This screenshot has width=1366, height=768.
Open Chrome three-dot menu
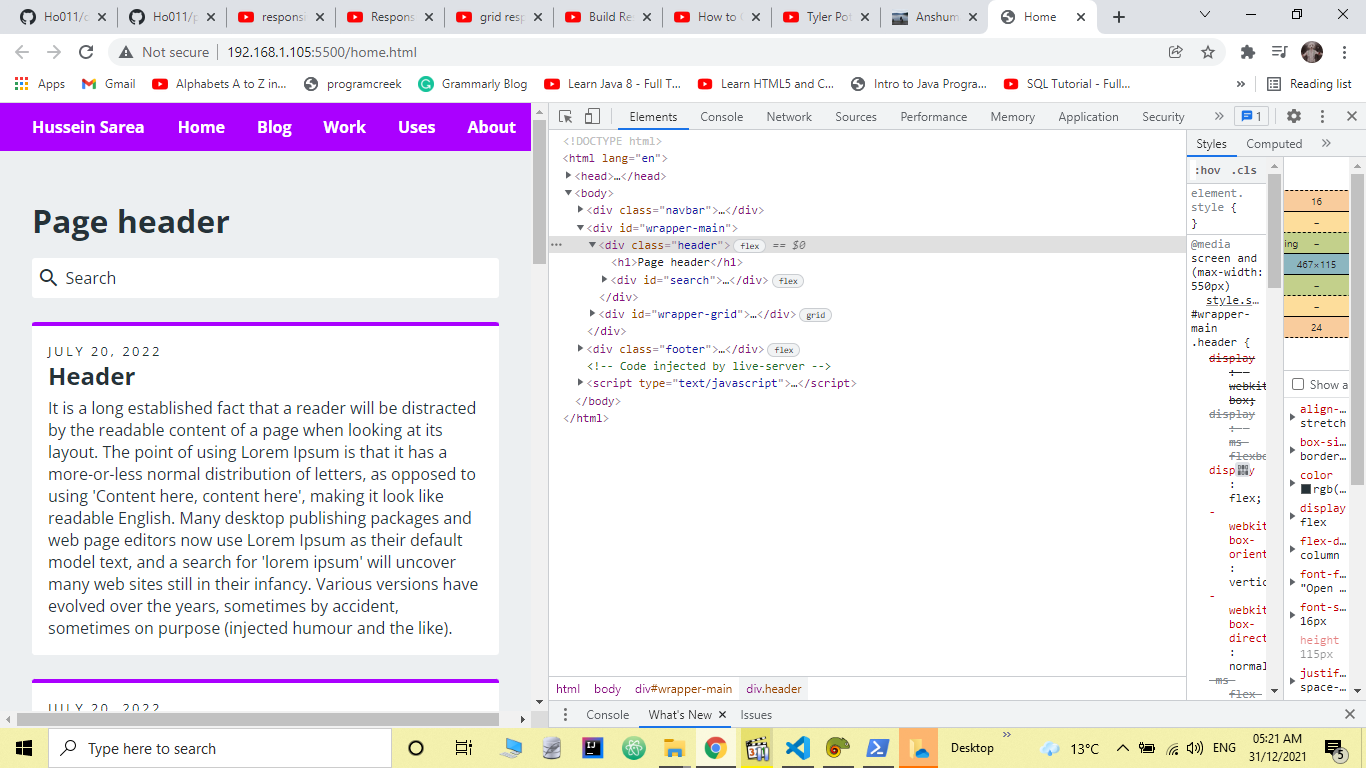[1344, 52]
